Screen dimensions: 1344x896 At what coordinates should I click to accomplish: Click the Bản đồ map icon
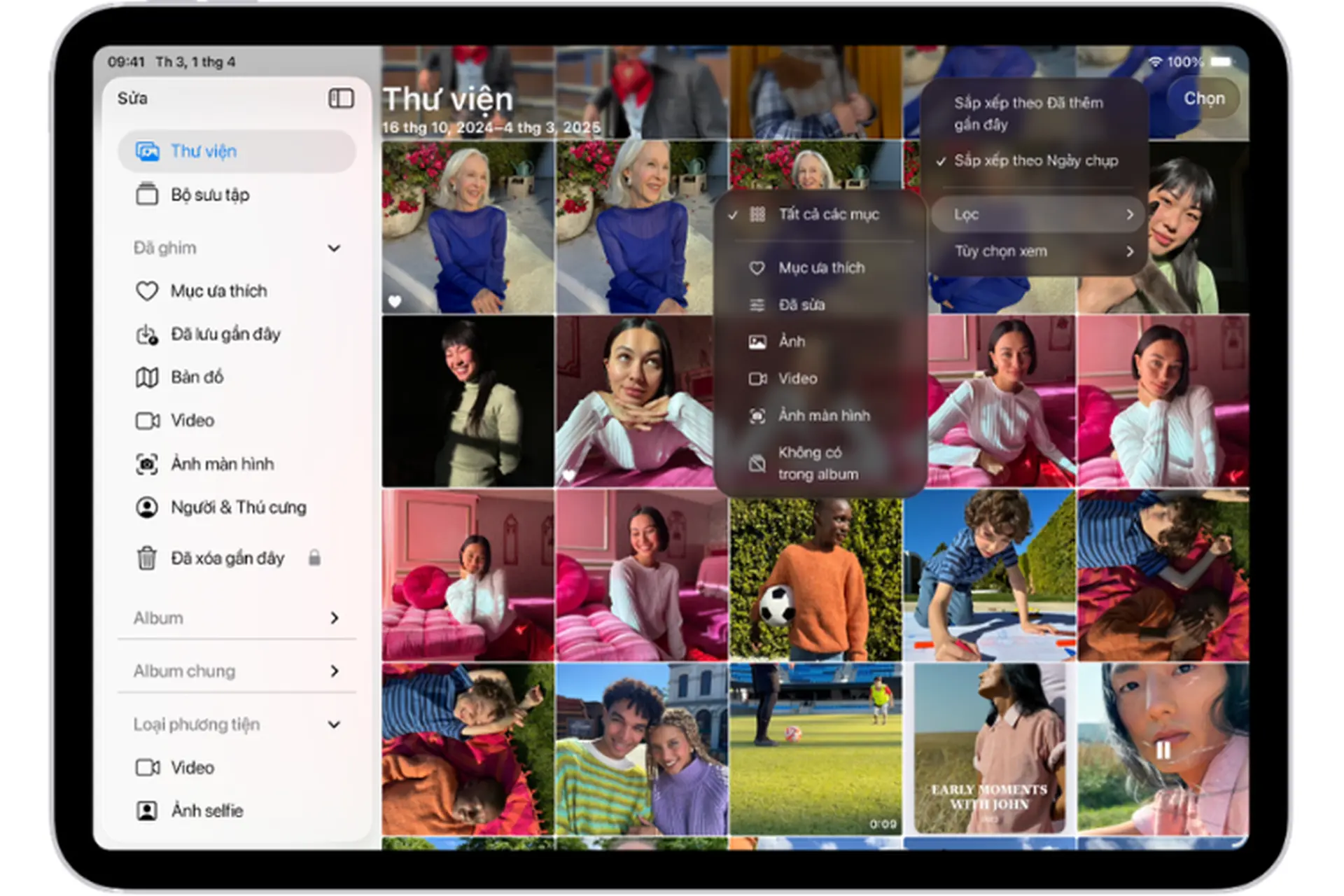point(147,377)
